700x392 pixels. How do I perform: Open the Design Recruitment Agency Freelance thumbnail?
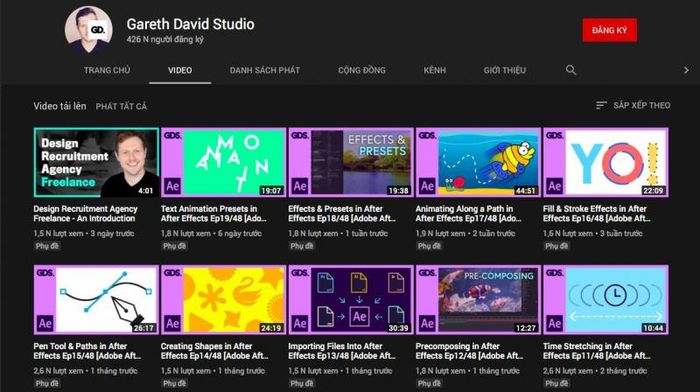(96, 163)
